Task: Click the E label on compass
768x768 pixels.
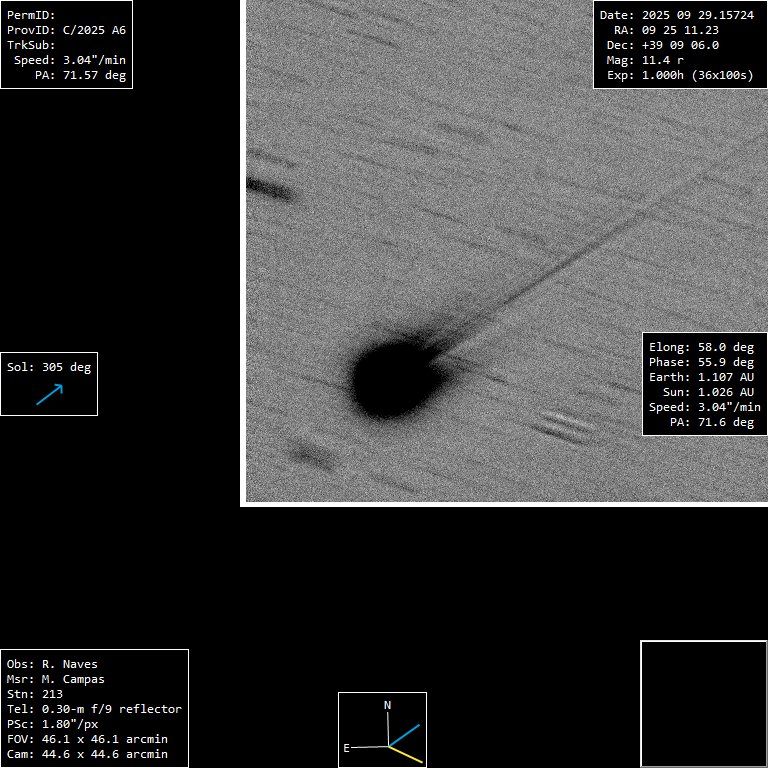Action: click(x=347, y=747)
